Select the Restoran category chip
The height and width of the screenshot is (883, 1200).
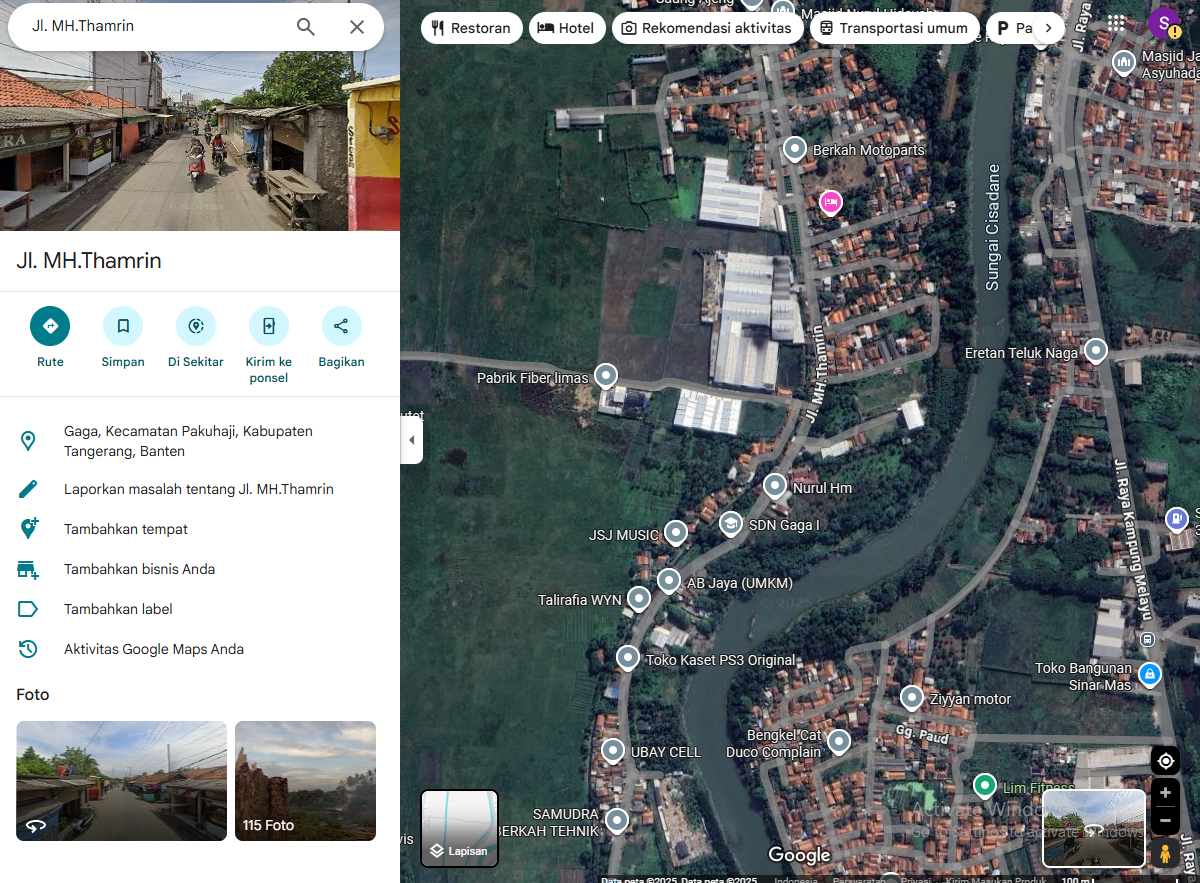coord(471,28)
